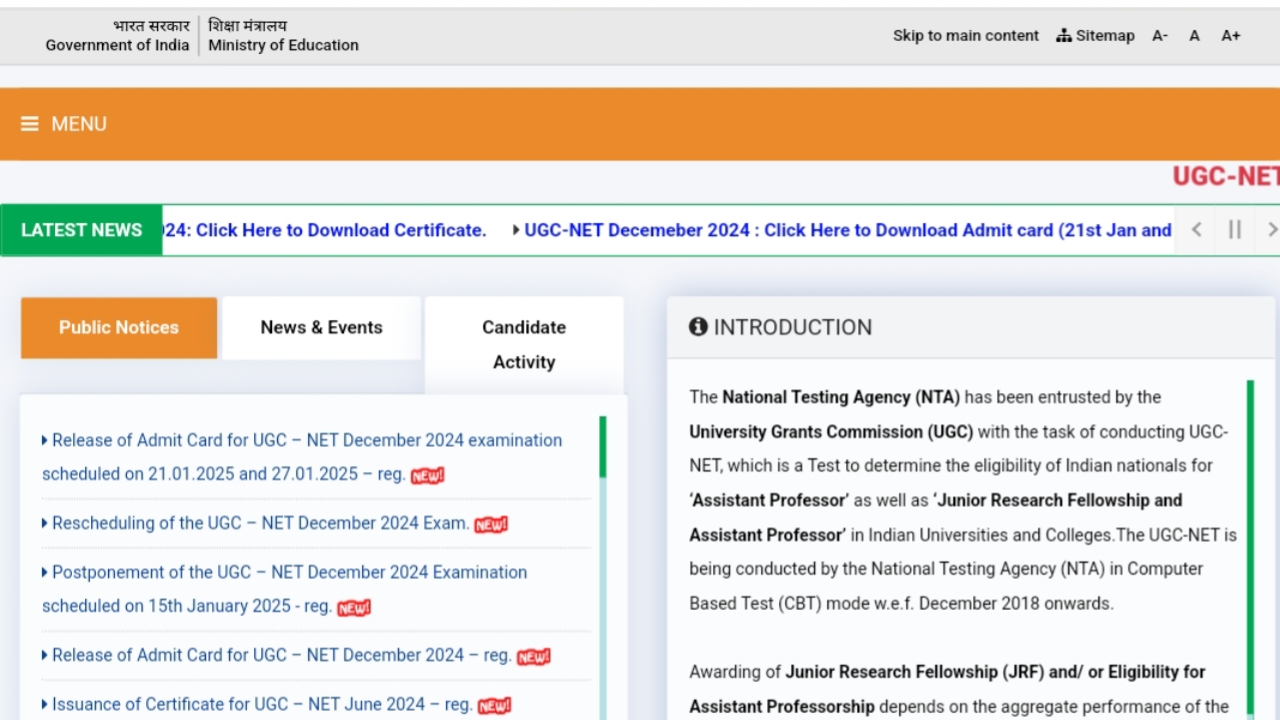The height and width of the screenshot is (720, 1280).
Task: Click the NEW badge next to Issuance of Certificate
Action: tap(494, 706)
